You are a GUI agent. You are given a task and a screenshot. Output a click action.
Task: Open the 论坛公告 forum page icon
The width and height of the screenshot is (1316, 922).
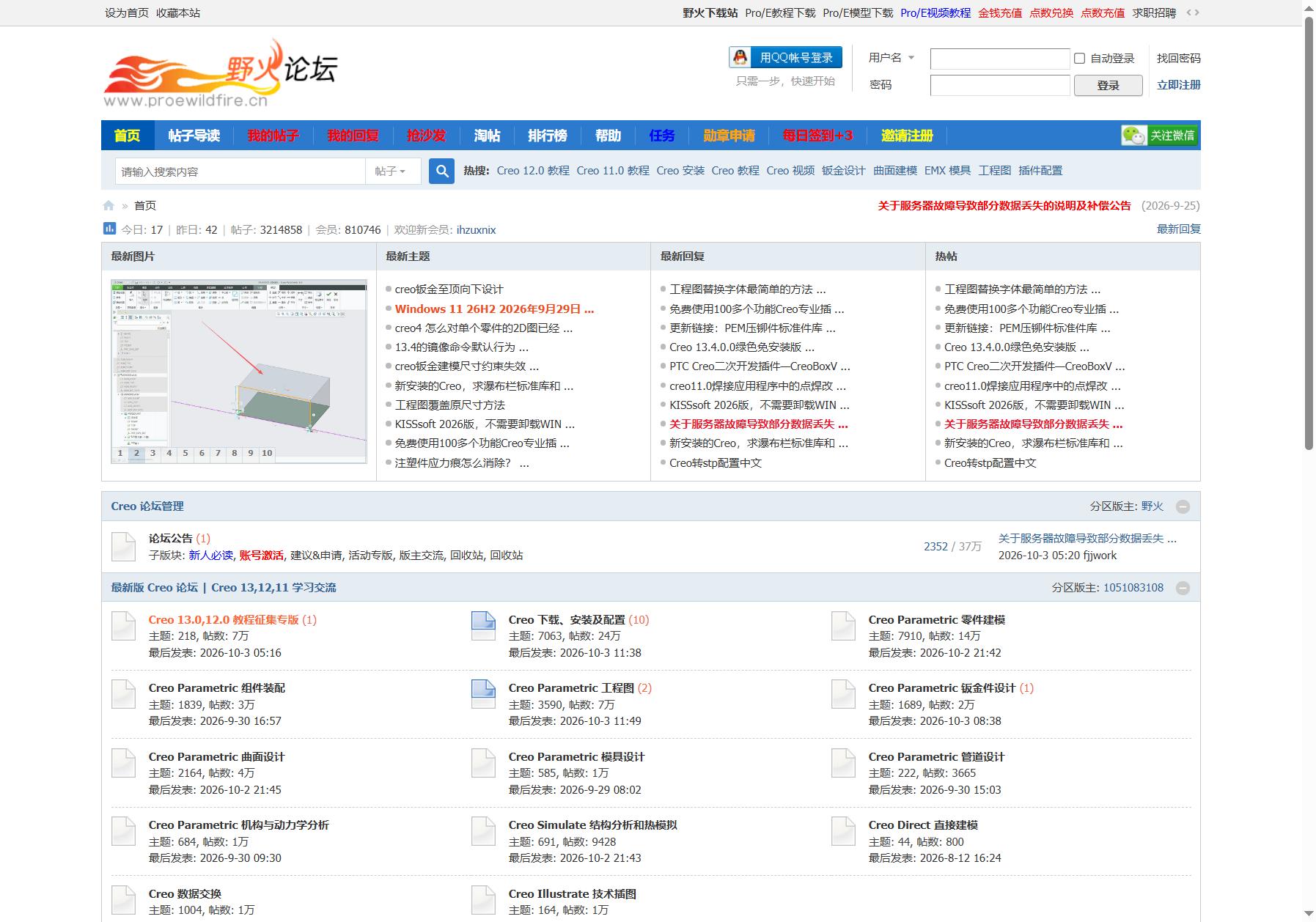pyautogui.click(x=123, y=547)
